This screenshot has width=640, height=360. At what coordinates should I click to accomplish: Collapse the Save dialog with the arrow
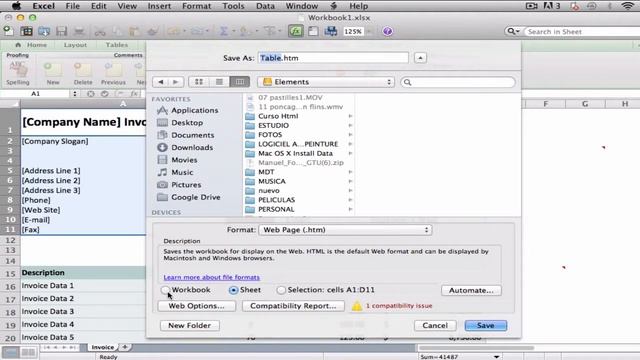420,58
